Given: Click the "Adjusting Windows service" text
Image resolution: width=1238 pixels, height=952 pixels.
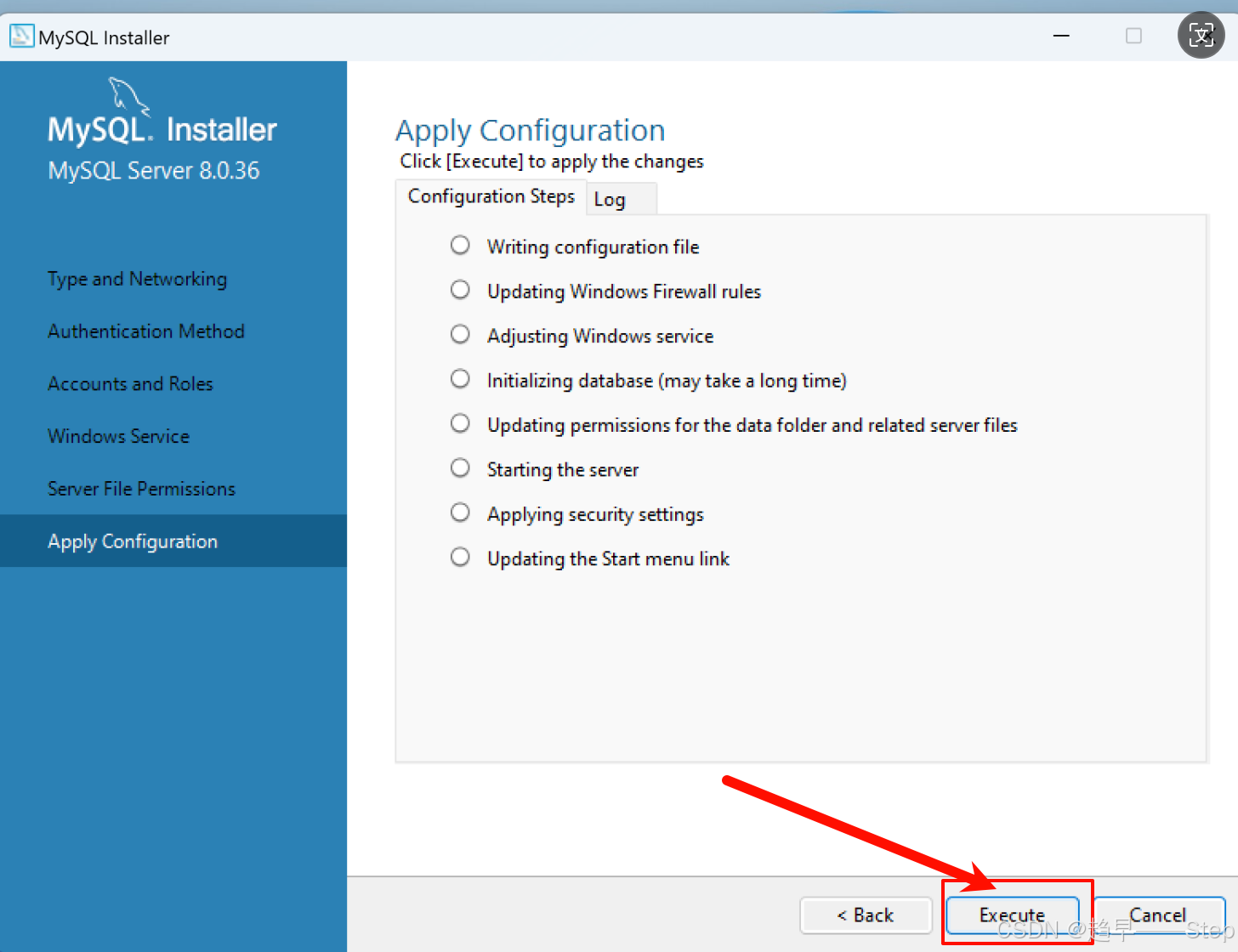Looking at the screenshot, I should coord(600,337).
